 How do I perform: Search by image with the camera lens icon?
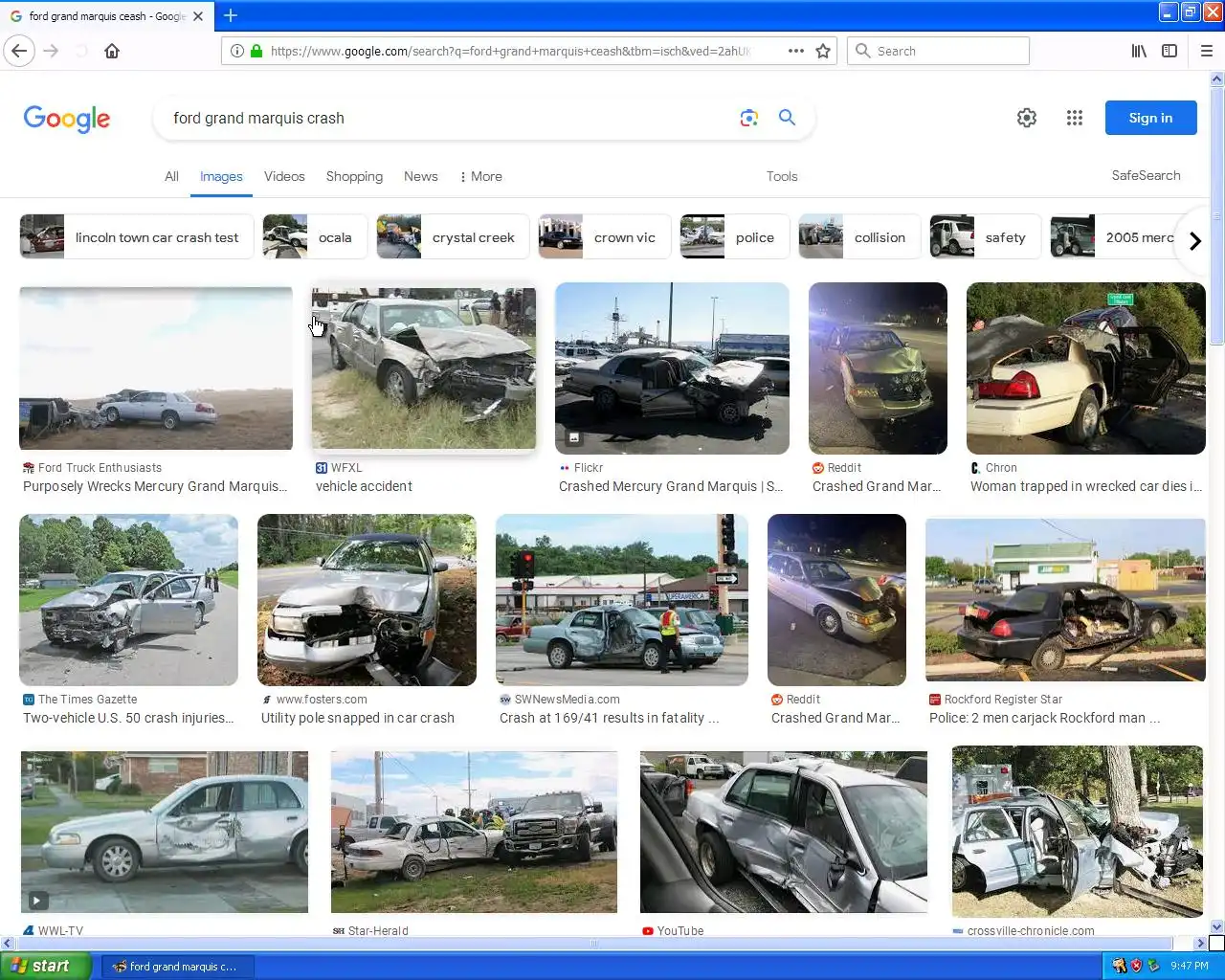749,118
